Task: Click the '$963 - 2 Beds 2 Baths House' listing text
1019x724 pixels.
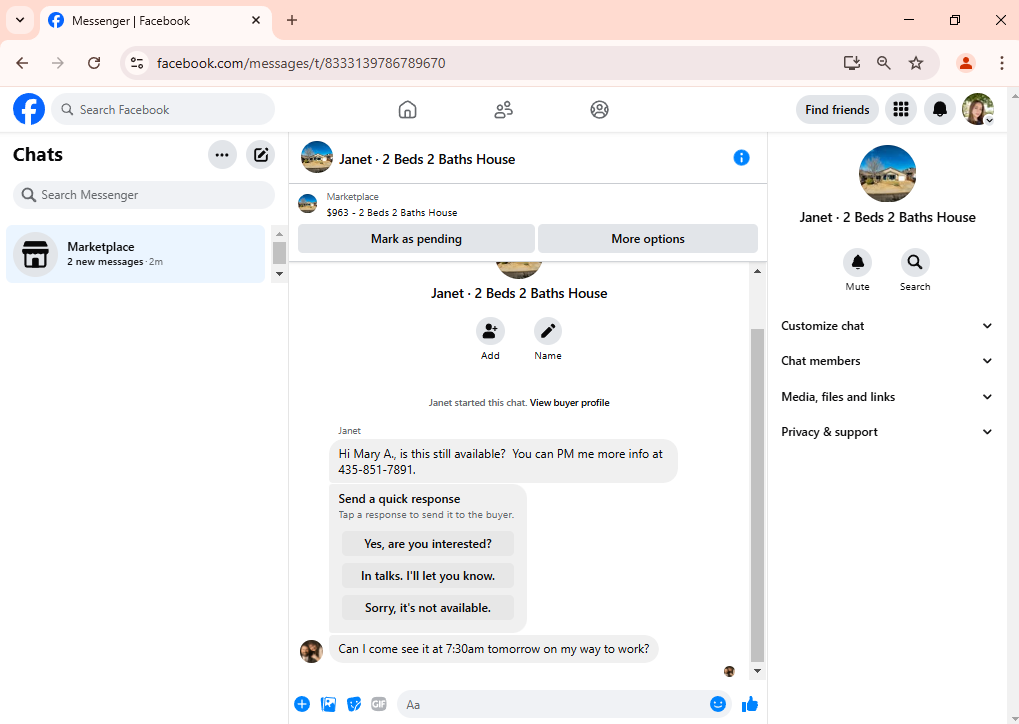Action: click(x=392, y=213)
